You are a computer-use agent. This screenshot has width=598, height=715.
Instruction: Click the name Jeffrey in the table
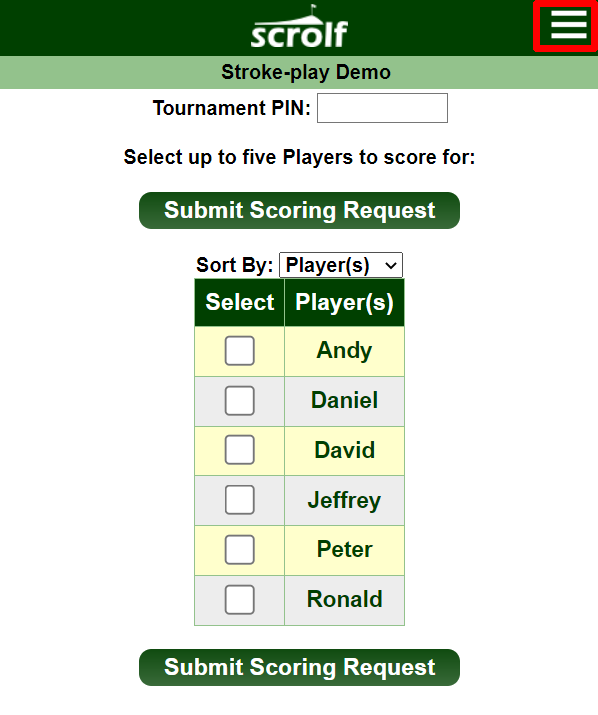click(344, 500)
